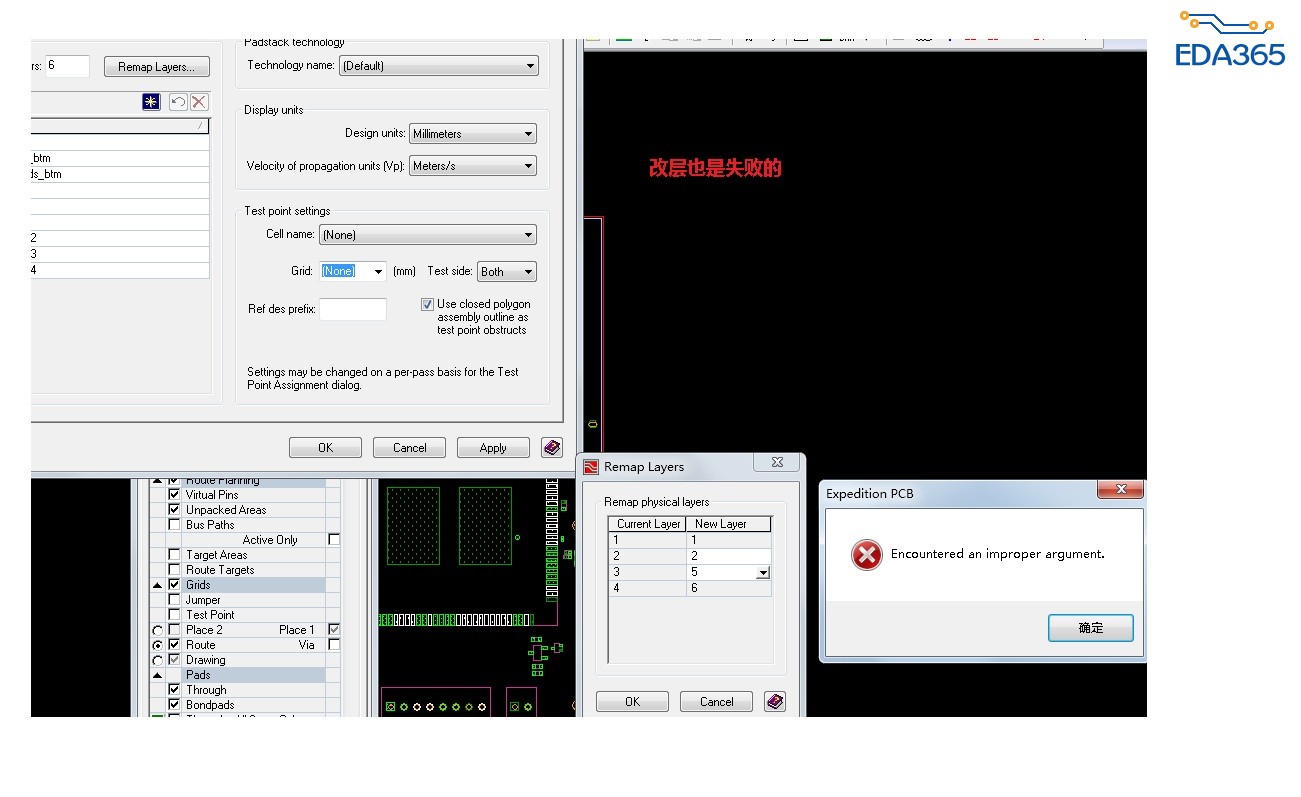Open New Layer dropdown for current layer 3
Viewport: 1301px width, 797px height.
[763, 573]
